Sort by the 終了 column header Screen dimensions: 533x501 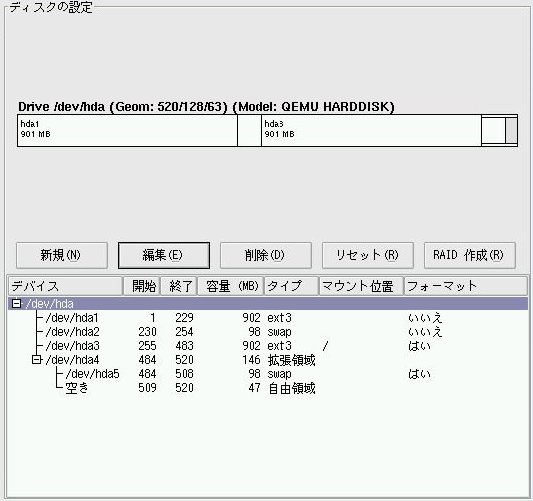pyautogui.click(x=178, y=286)
